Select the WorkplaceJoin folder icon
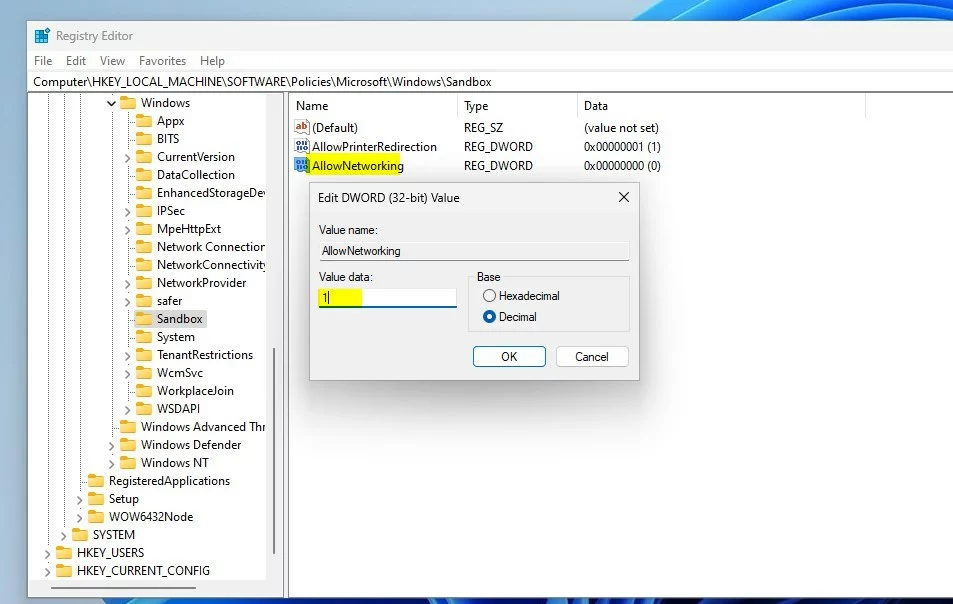Screen dimensions: 953x604 coord(144,391)
